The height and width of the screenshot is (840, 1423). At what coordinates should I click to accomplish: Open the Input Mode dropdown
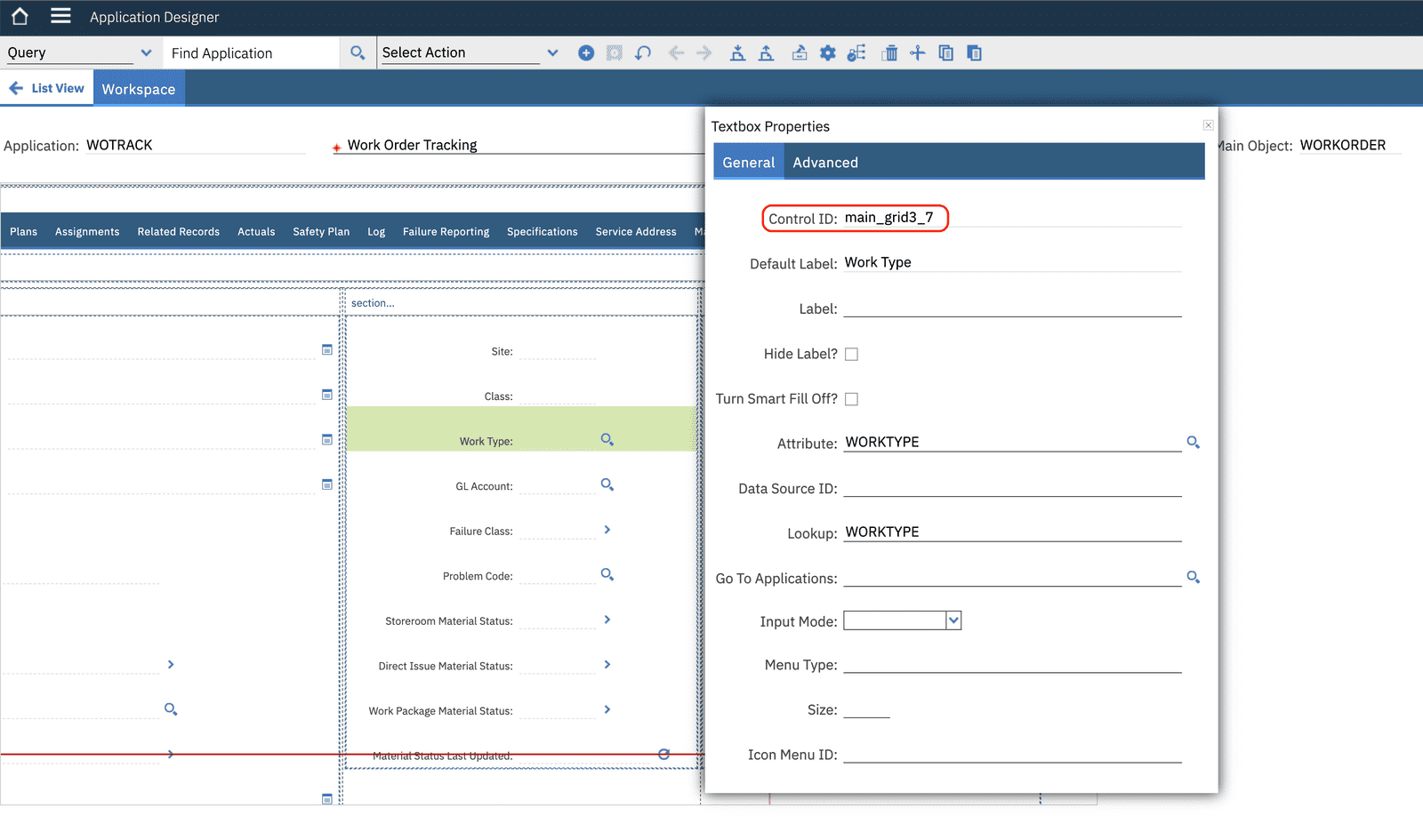point(953,620)
